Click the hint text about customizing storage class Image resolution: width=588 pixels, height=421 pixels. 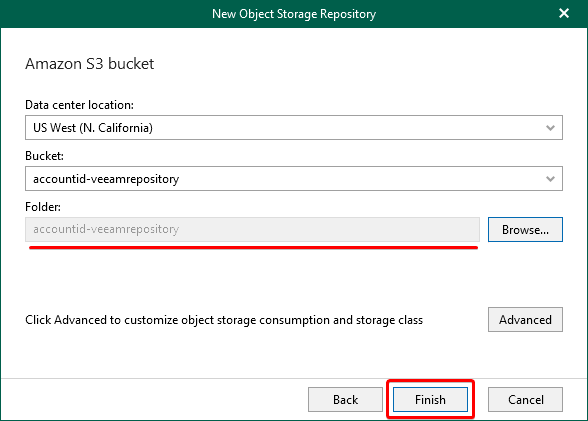pos(224,320)
